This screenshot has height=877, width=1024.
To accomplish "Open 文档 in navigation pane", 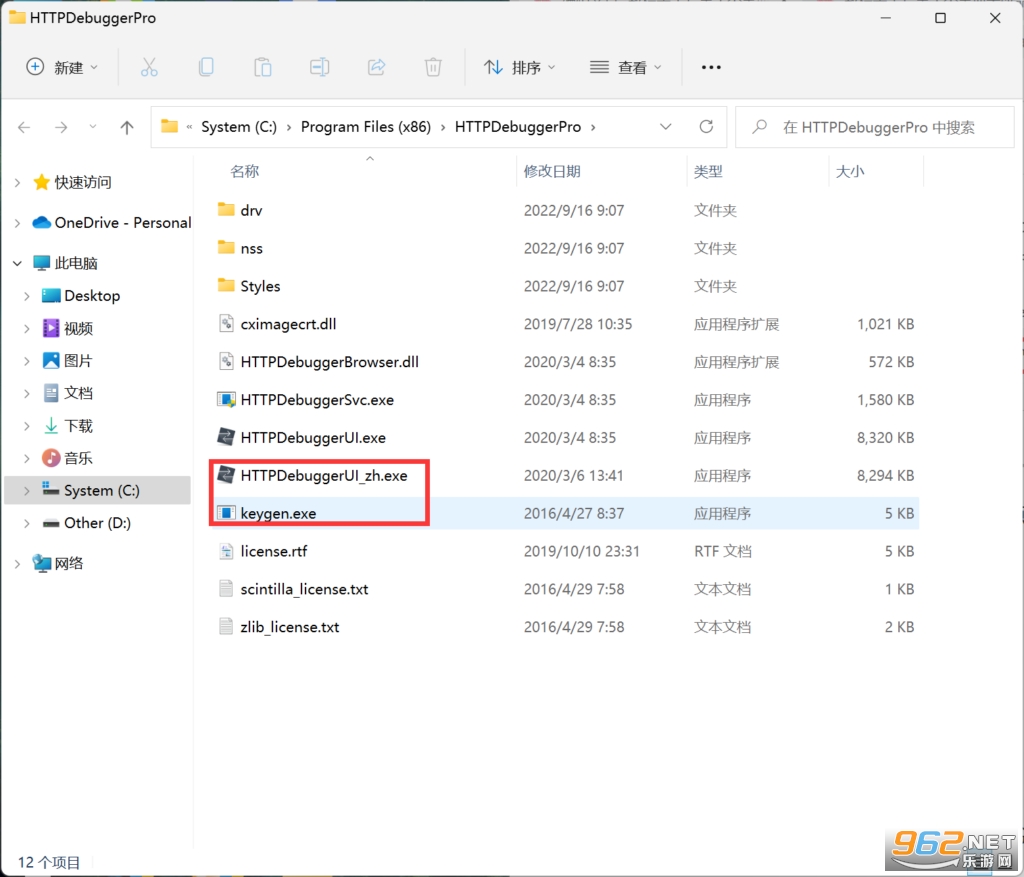I will (x=78, y=393).
